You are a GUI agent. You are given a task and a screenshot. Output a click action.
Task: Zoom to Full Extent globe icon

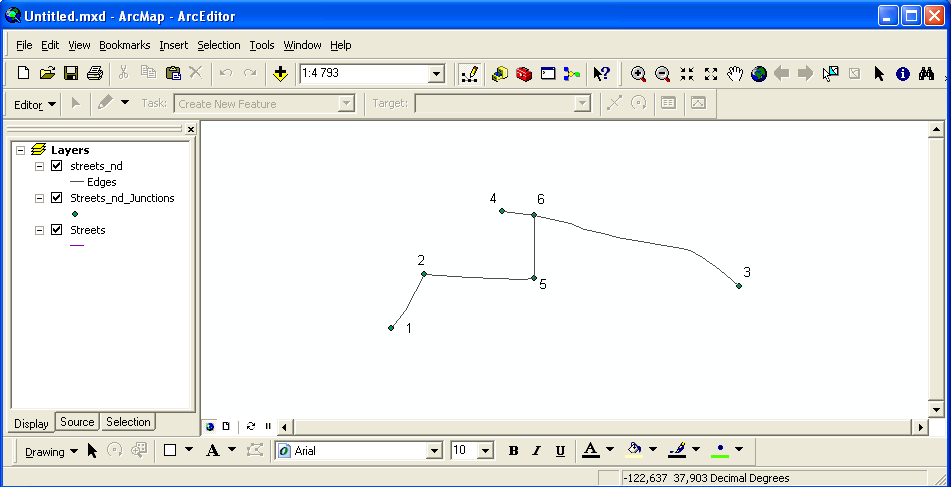759,74
